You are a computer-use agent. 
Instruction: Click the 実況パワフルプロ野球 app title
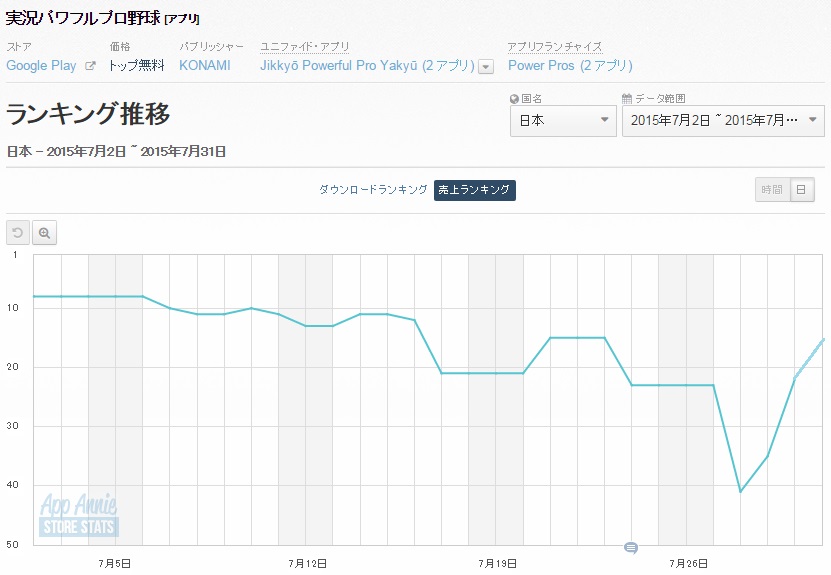click(83, 18)
